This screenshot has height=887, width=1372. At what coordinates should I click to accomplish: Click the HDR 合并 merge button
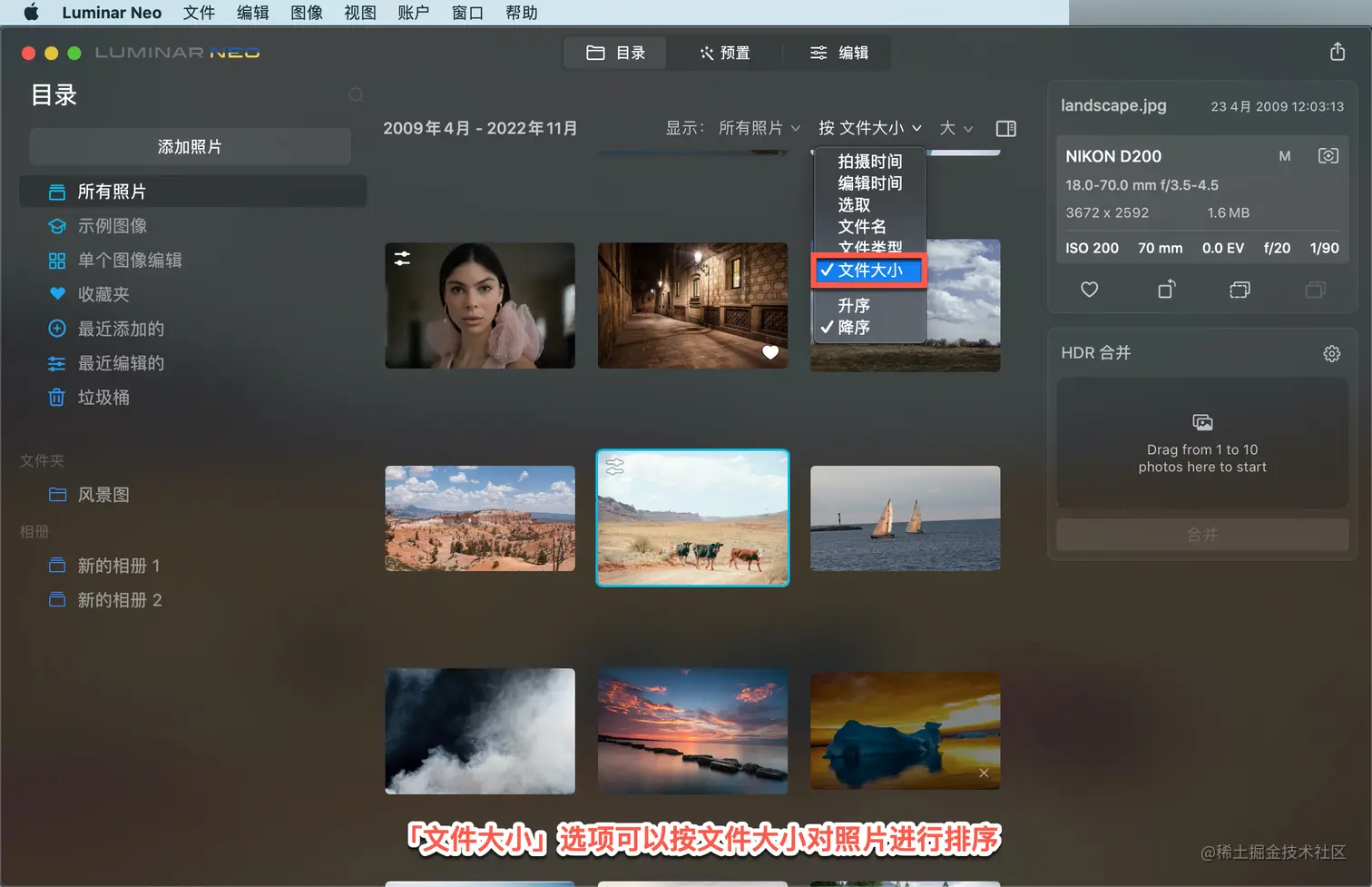pyautogui.click(x=1202, y=535)
